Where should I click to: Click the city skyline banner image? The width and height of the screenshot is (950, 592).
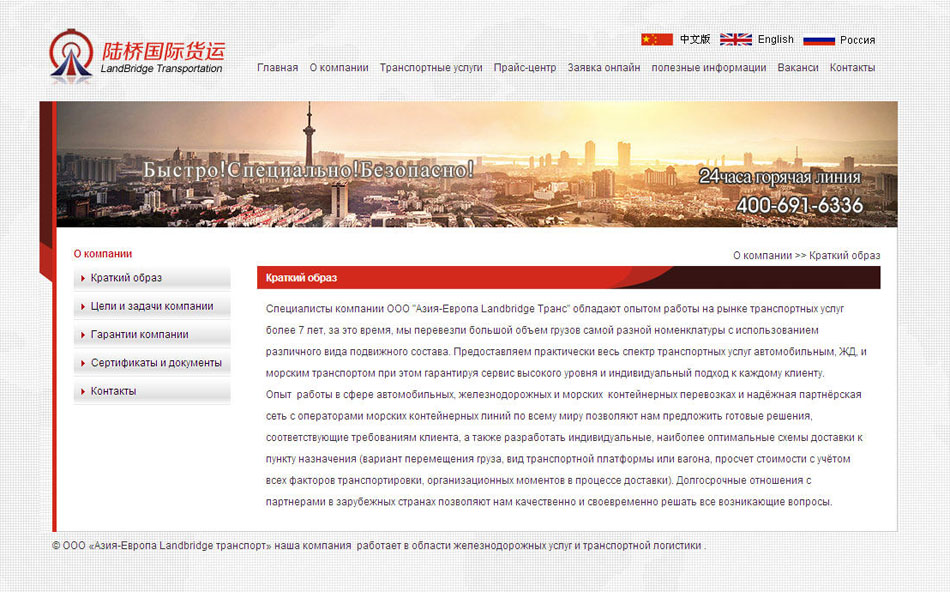point(477,164)
